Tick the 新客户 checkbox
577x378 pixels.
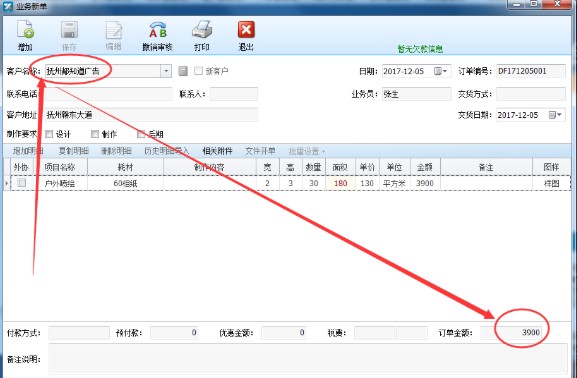pyautogui.click(x=198, y=71)
